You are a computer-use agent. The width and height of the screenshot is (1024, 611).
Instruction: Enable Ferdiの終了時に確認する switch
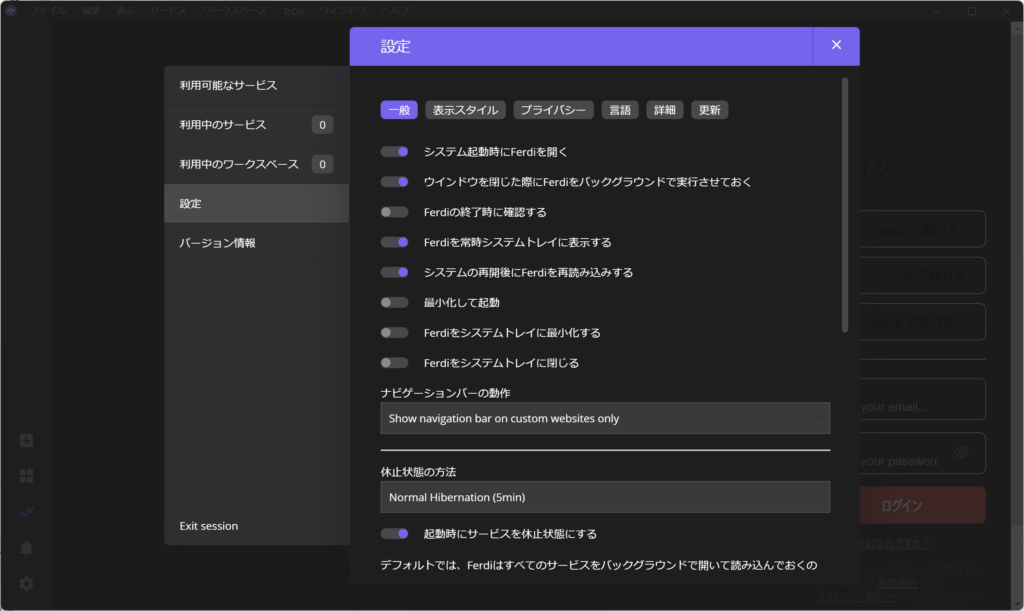click(394, 212)
